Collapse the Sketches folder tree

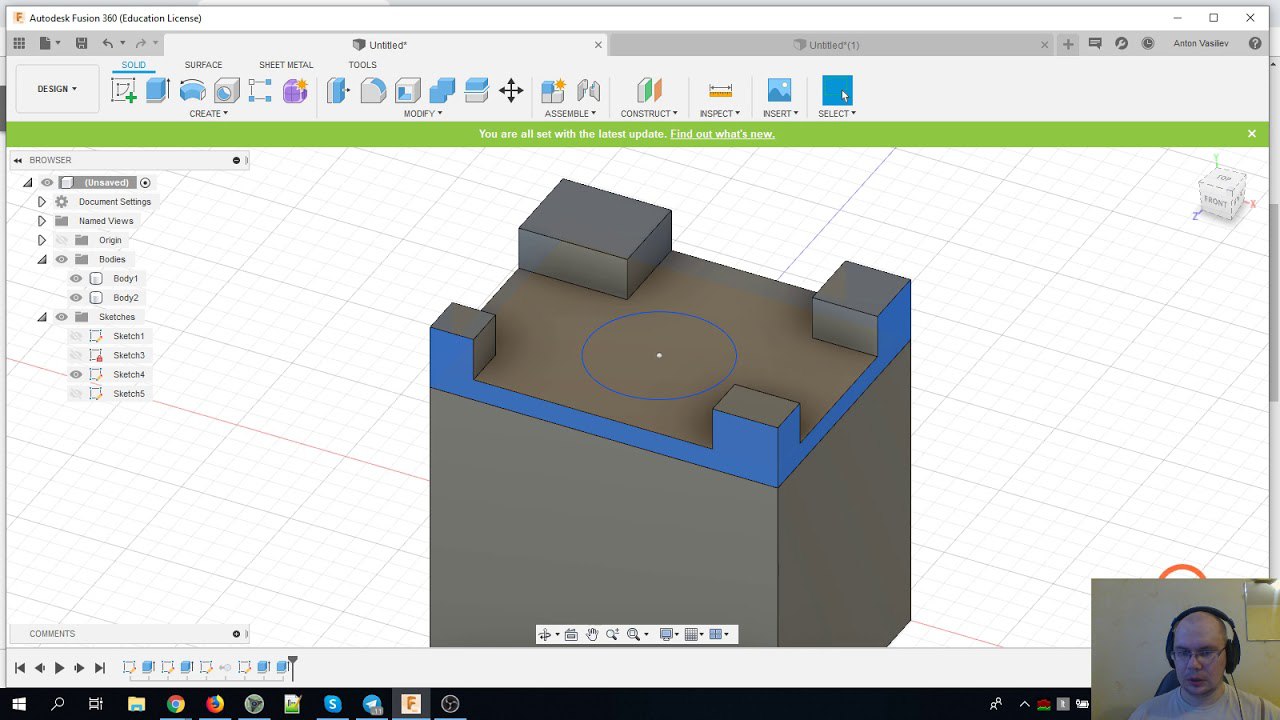point(42,317)
